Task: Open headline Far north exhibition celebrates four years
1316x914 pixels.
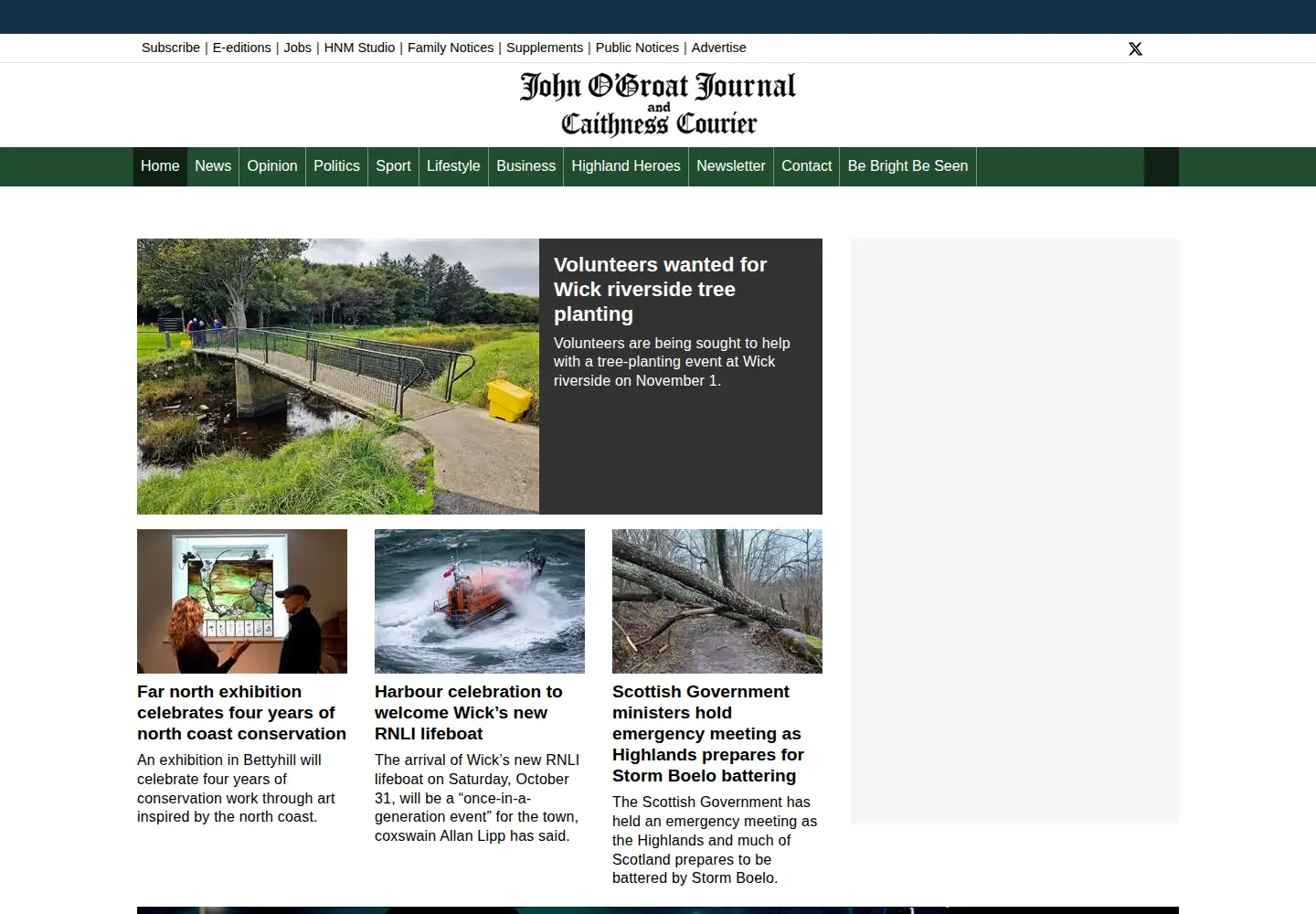Action: [241, 713]
